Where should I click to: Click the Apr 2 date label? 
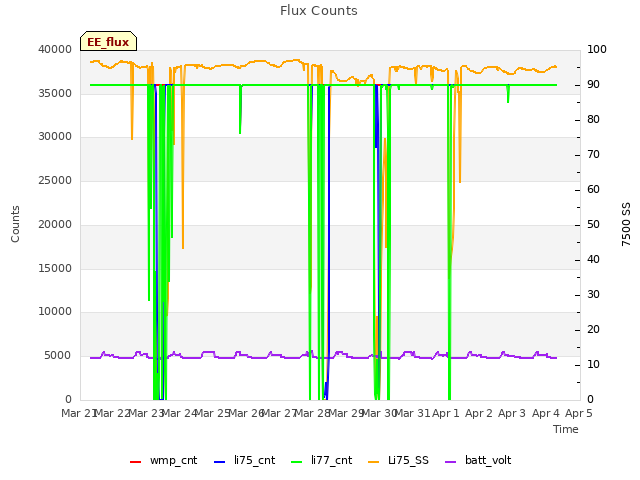click(479, 413)
